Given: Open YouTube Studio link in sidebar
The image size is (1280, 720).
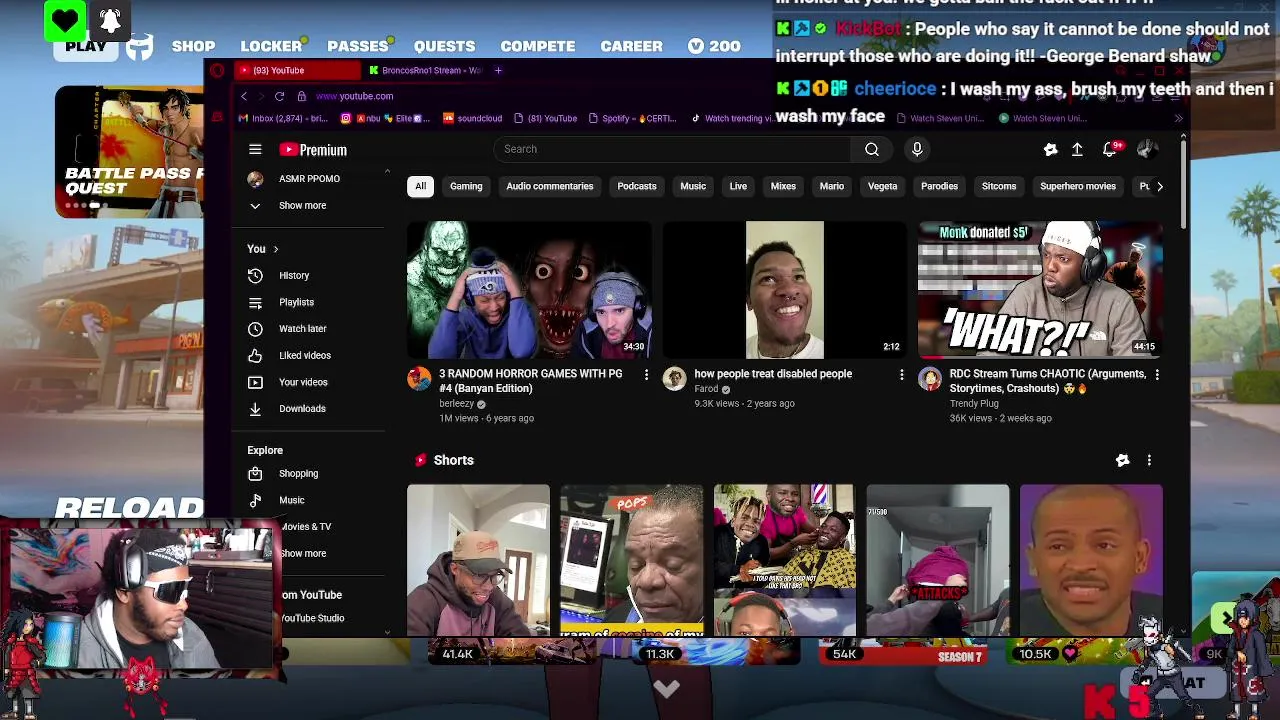Looking at the screenshot, I should click(311, 618).
